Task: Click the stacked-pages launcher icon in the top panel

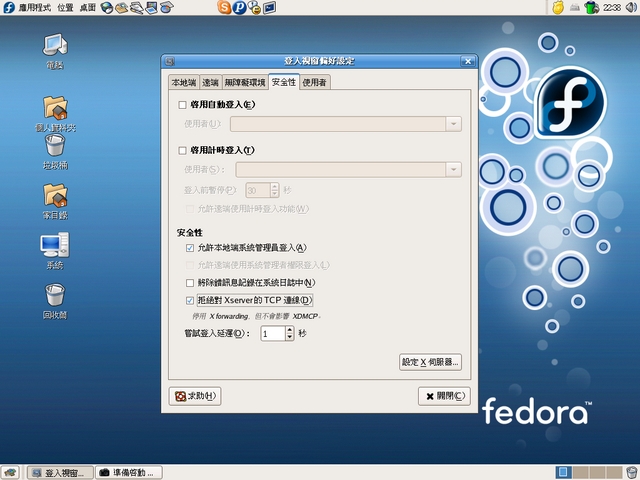Action: (137, 7)
